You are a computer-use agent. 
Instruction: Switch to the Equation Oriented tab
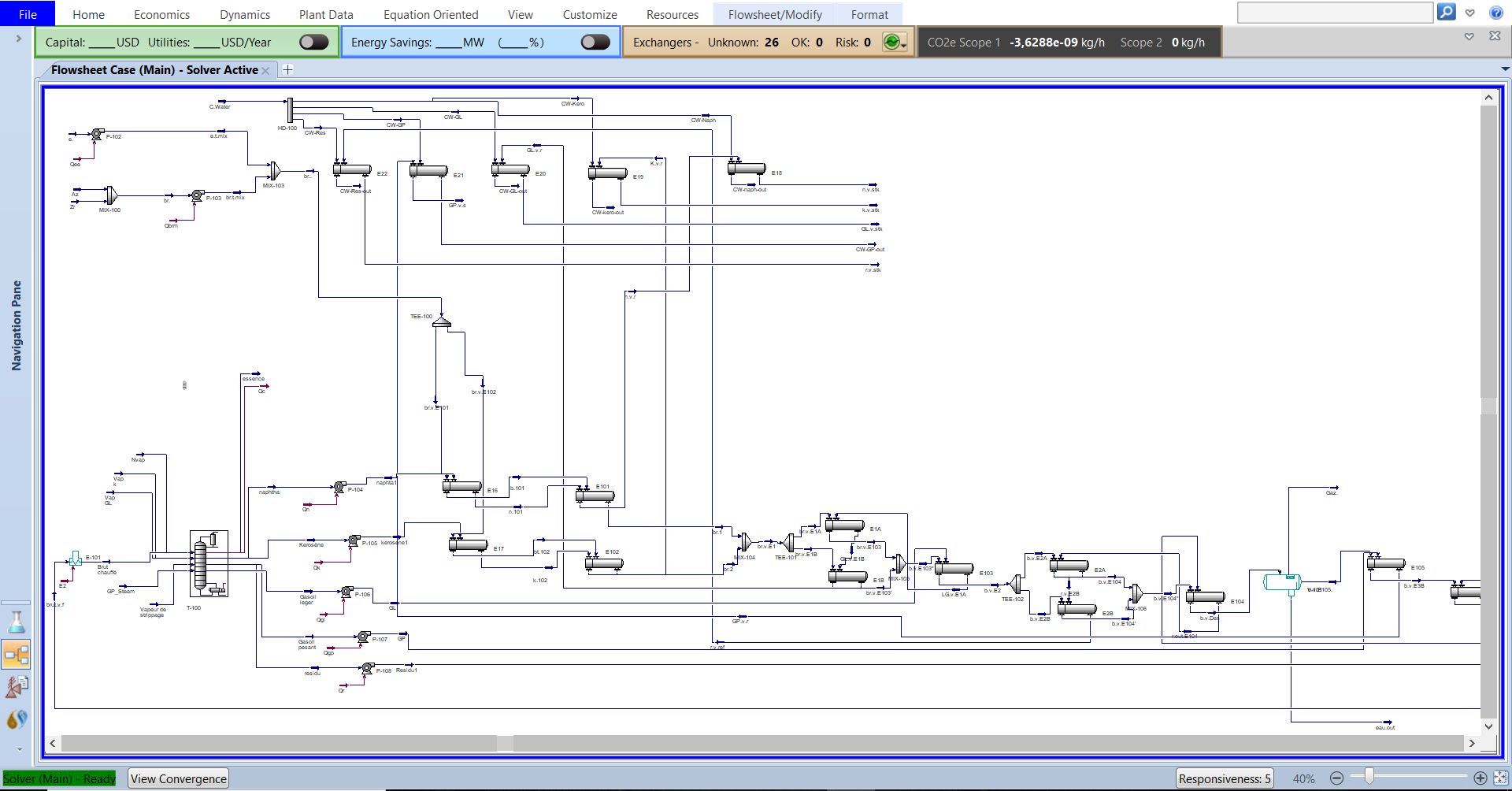(431, 14)
